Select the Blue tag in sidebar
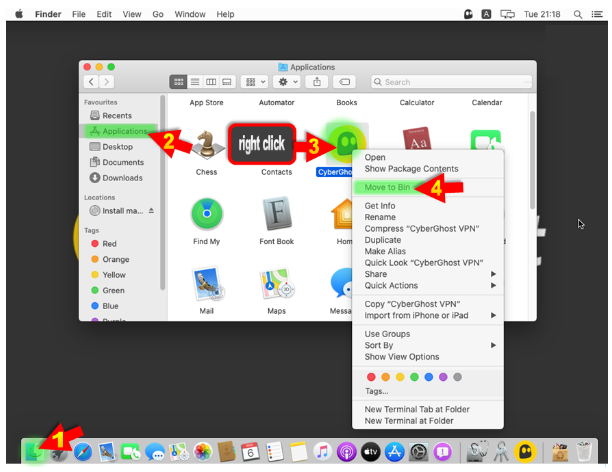The image size is (612, 472). (x=105, y=306)
